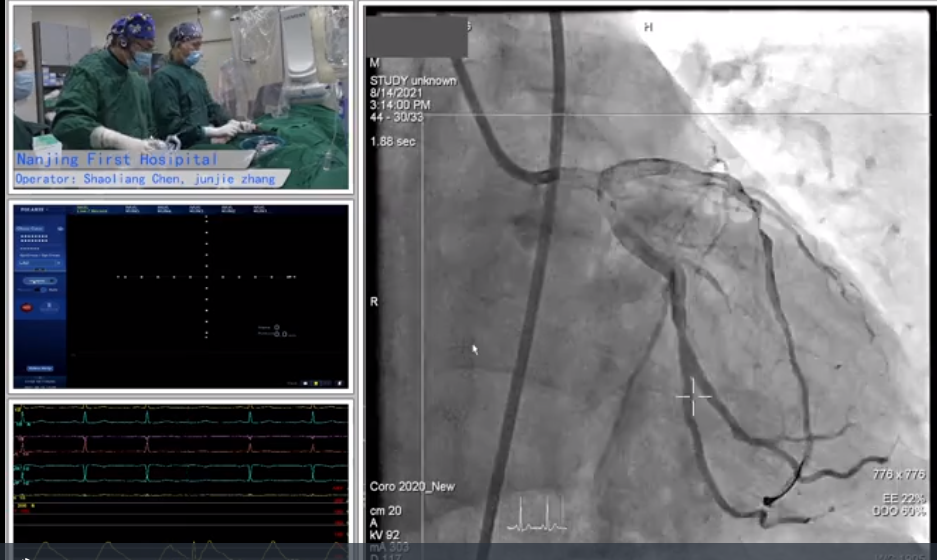Open the LAD vessel dropdown in Polaris panel

point(39,263)
